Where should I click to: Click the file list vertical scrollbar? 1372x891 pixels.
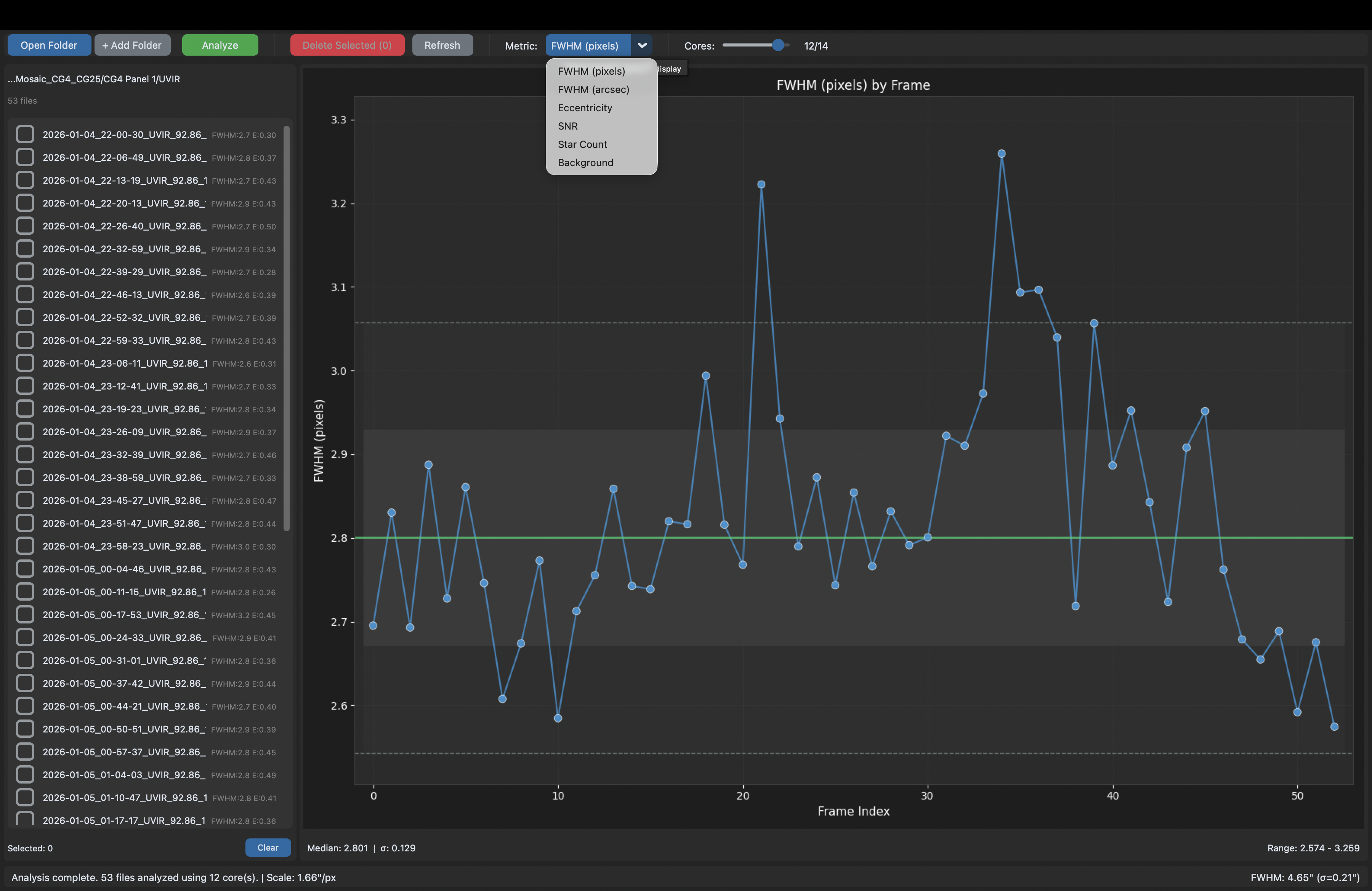click(x=287, y=329)
